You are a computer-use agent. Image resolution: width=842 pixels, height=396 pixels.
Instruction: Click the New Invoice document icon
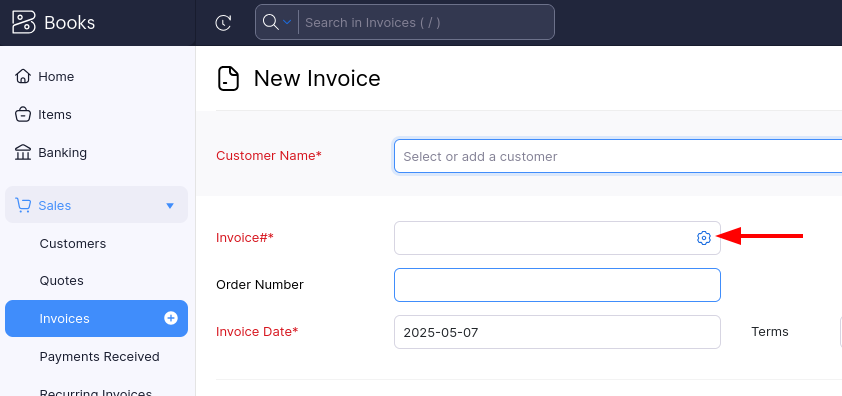(x=228, y=78)
